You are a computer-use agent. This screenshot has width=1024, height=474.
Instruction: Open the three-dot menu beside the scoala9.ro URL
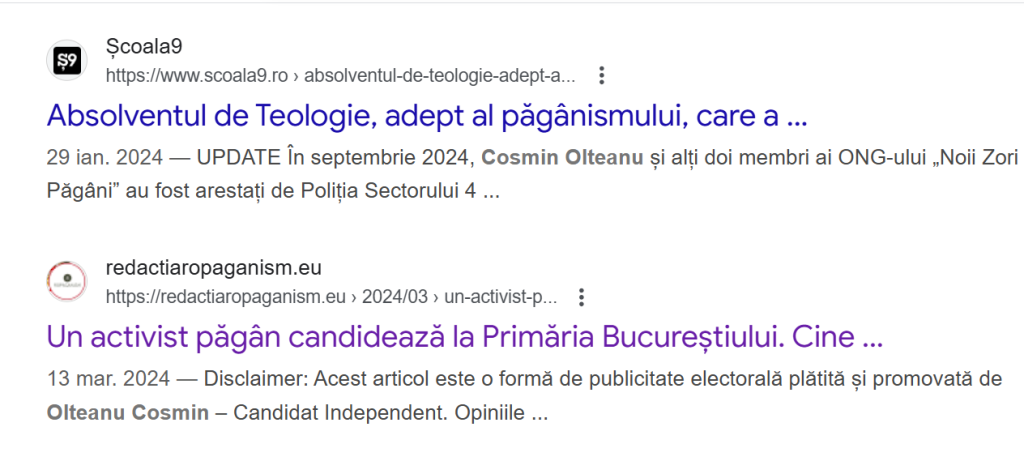(601, 76)
